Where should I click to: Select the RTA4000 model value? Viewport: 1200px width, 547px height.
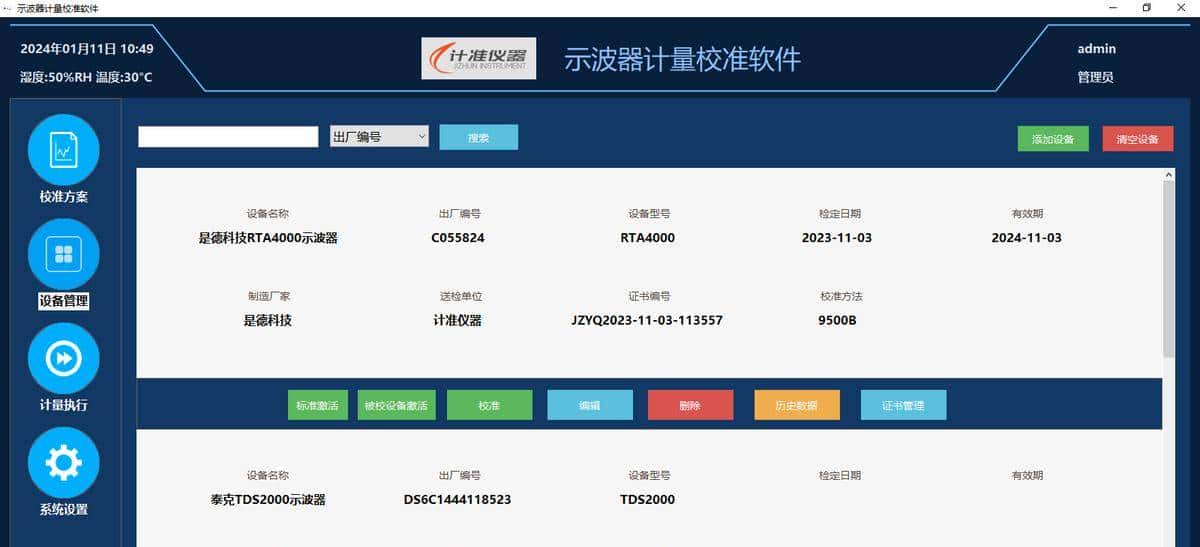(x=648, y=238)
